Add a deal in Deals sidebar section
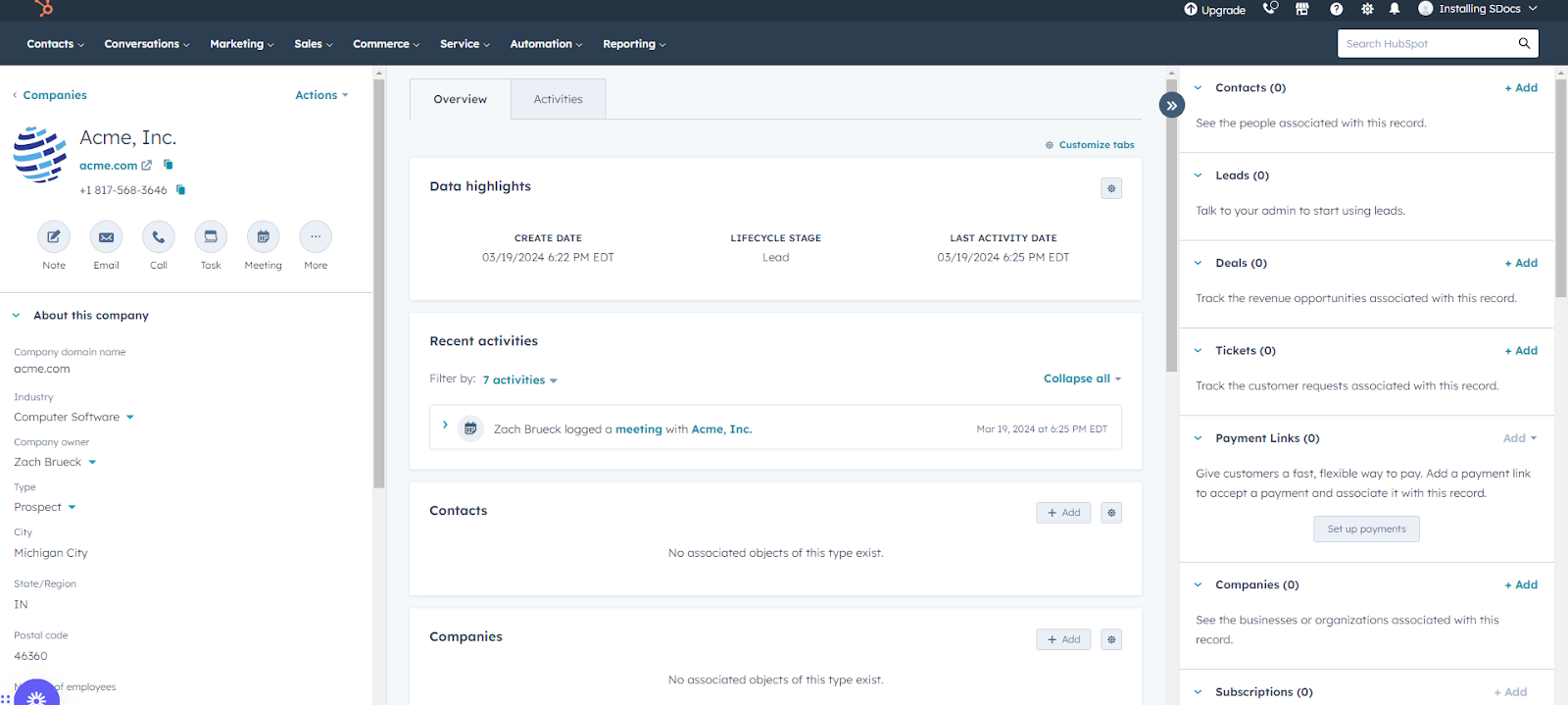Viewport: 1568px width, 705px height. click(x=1521, y=263)
